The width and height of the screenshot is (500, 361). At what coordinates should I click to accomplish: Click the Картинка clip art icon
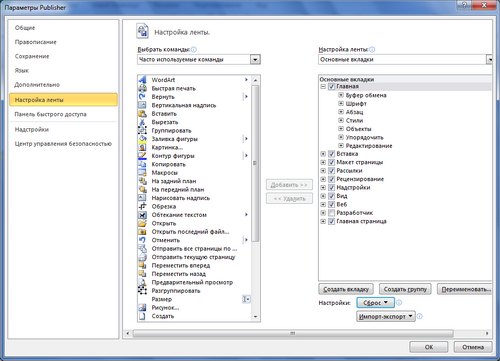click(x=142, y=147)
